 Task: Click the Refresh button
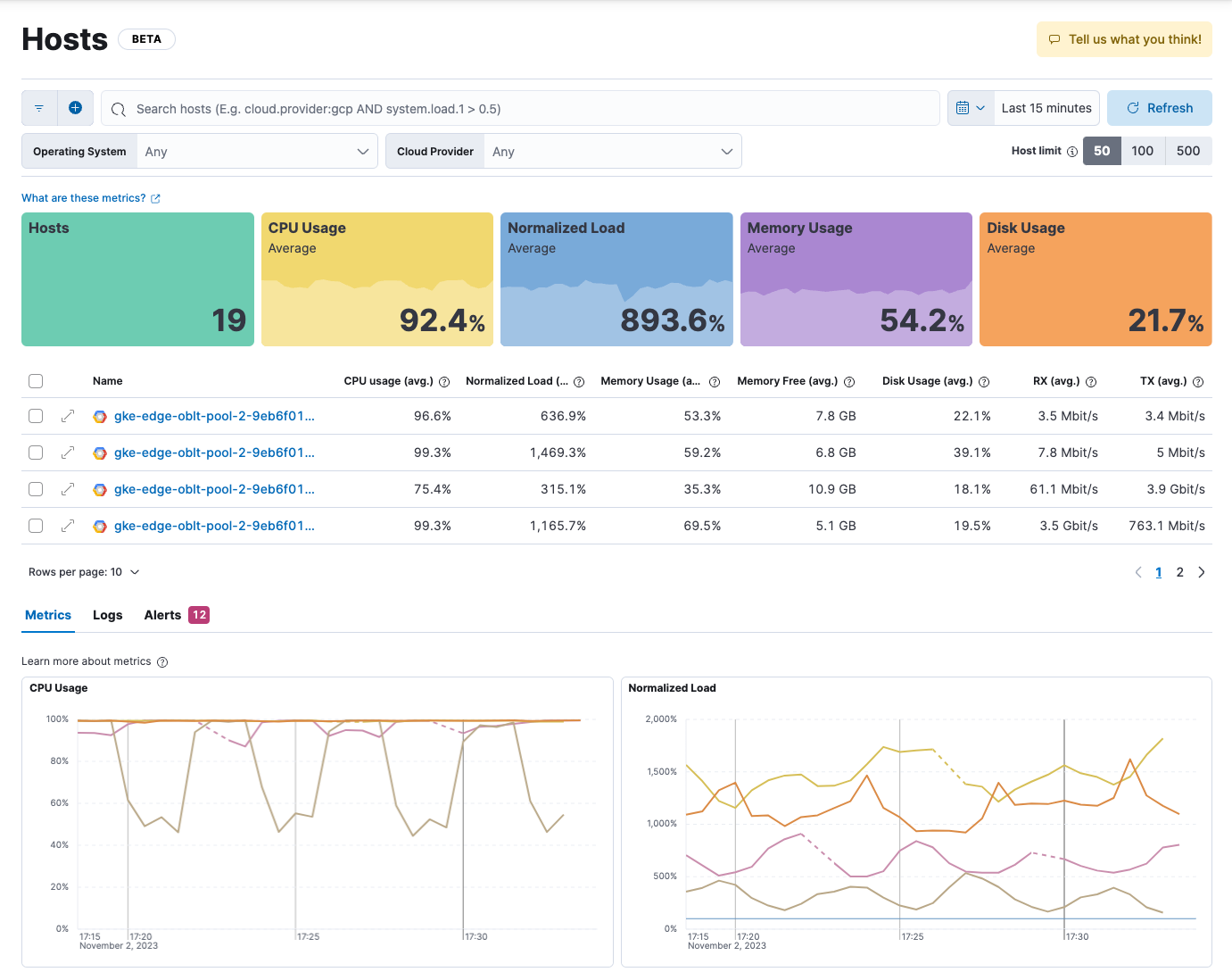point(1159,108)
